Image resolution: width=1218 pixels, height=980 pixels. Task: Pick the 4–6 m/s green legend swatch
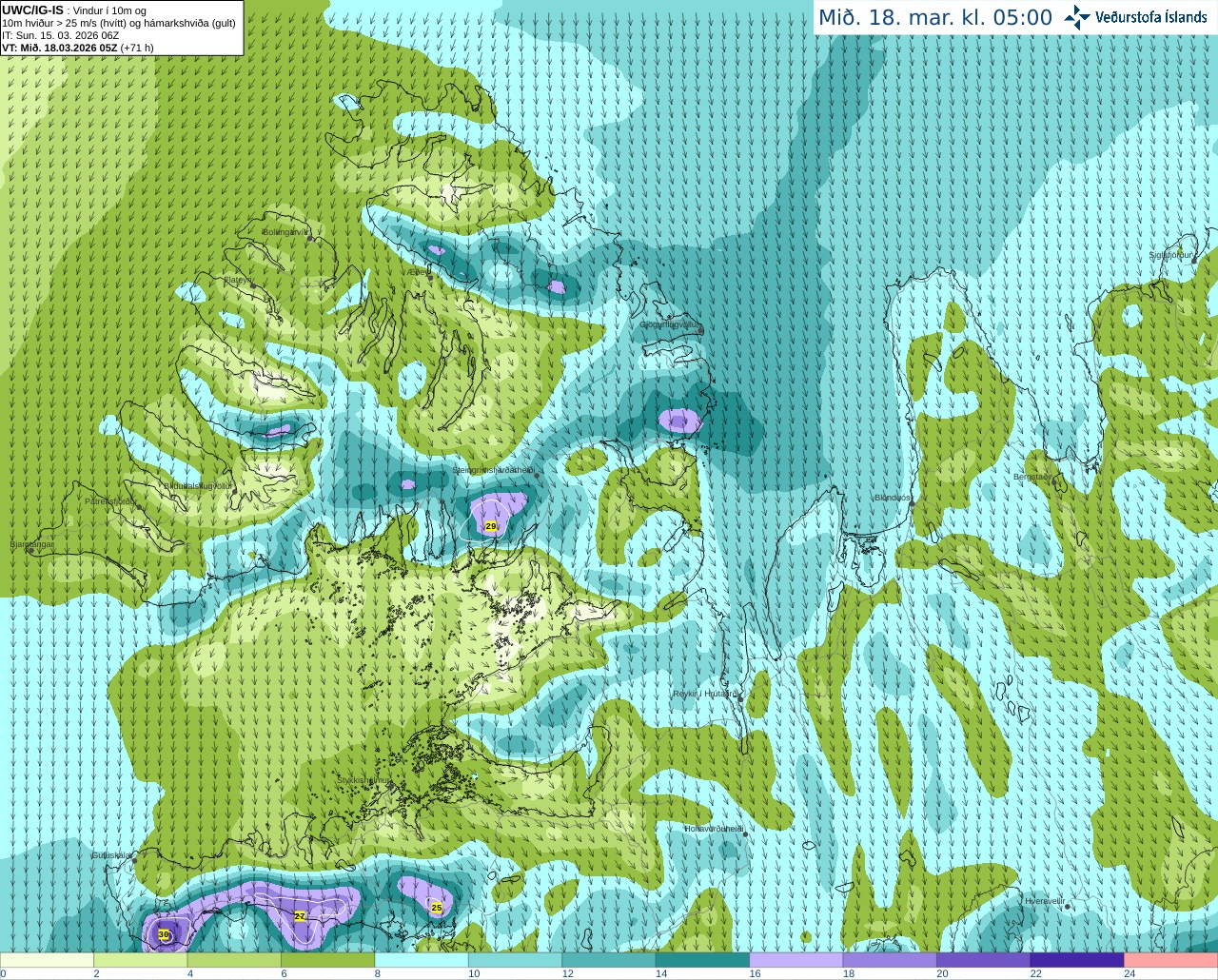[x=234, y=960]
